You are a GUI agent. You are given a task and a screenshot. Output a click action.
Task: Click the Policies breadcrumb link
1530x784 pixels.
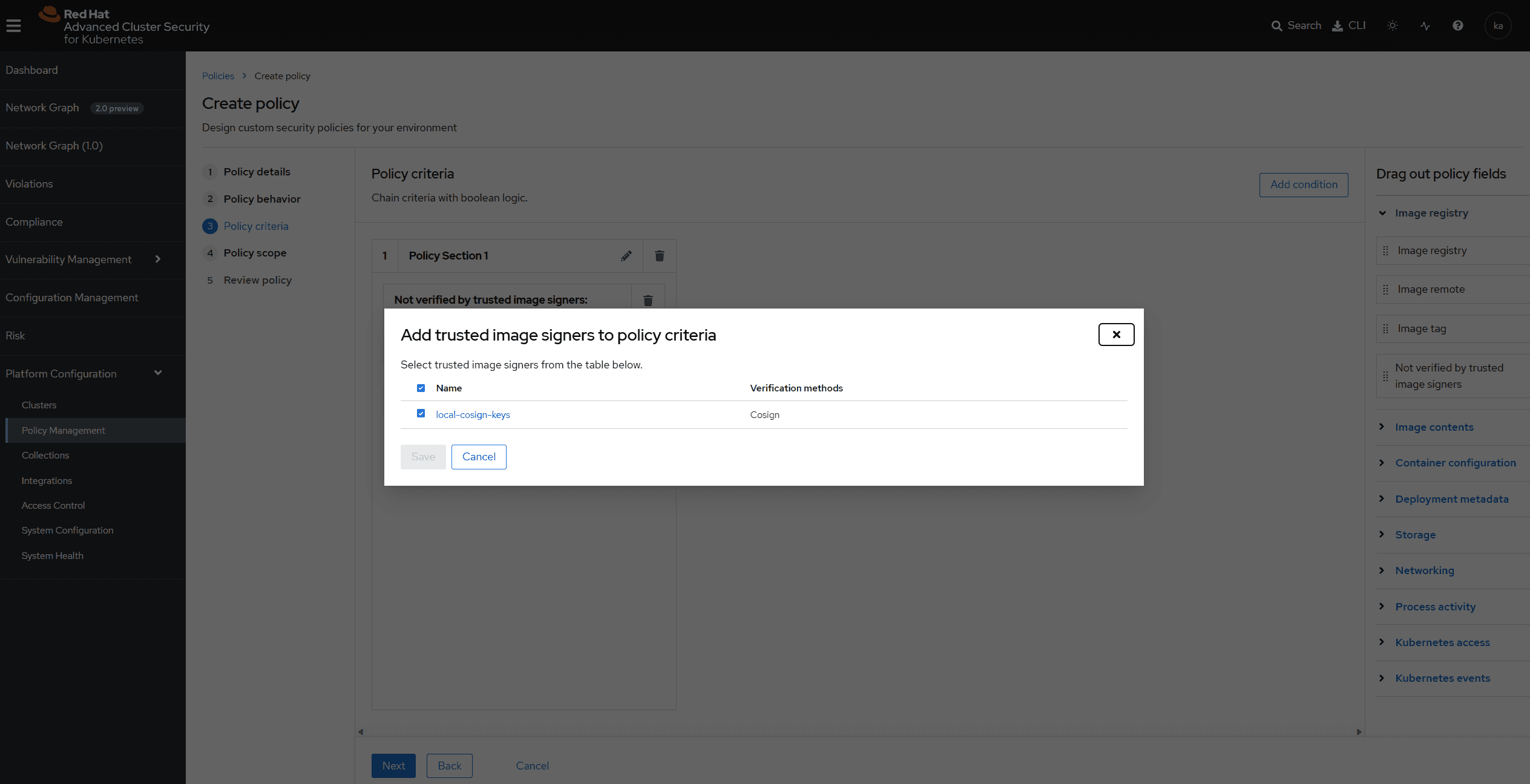218,76
